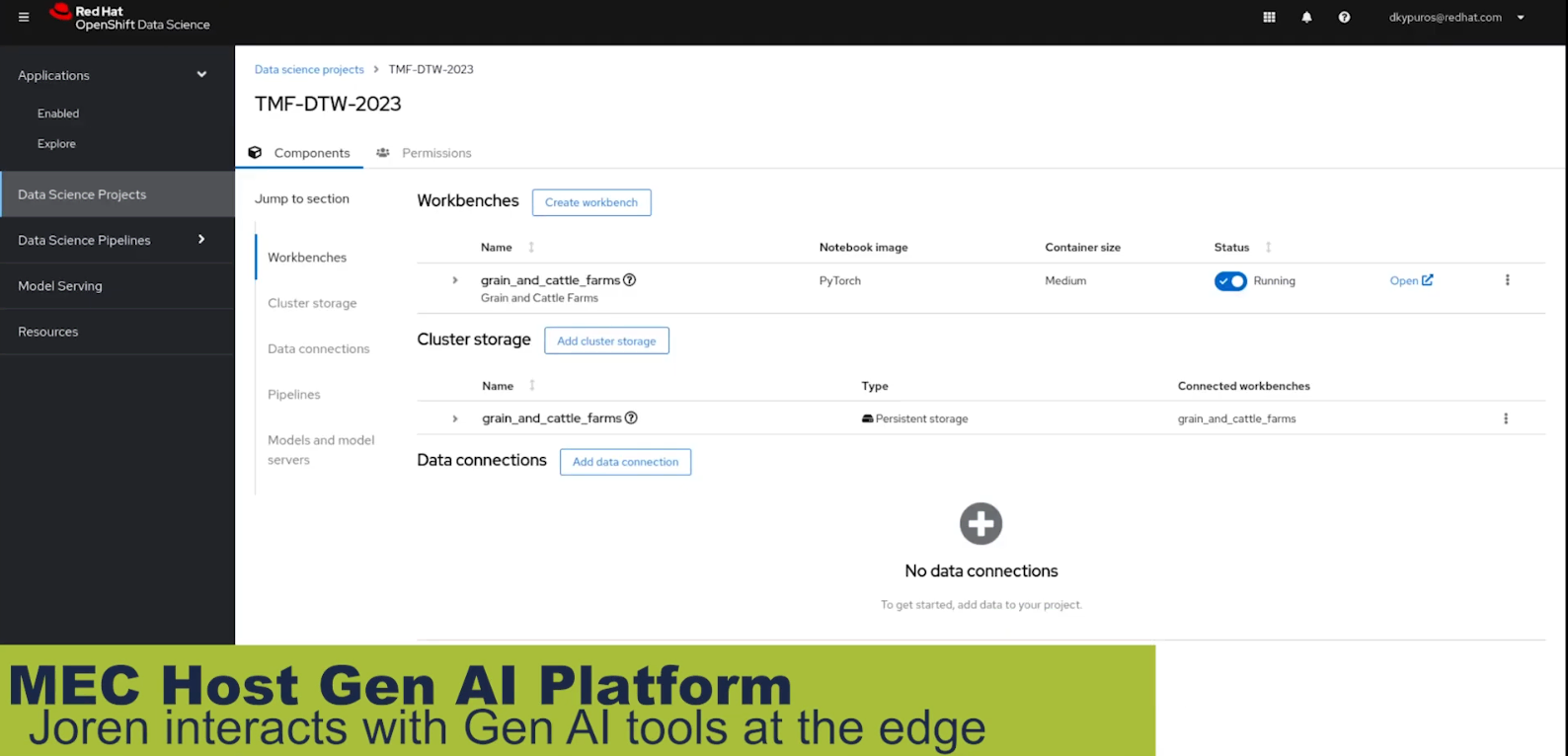This screenshot has height=756, width=1568.
Task: Click the notifications bell icon
Action: pos(1306,17)
